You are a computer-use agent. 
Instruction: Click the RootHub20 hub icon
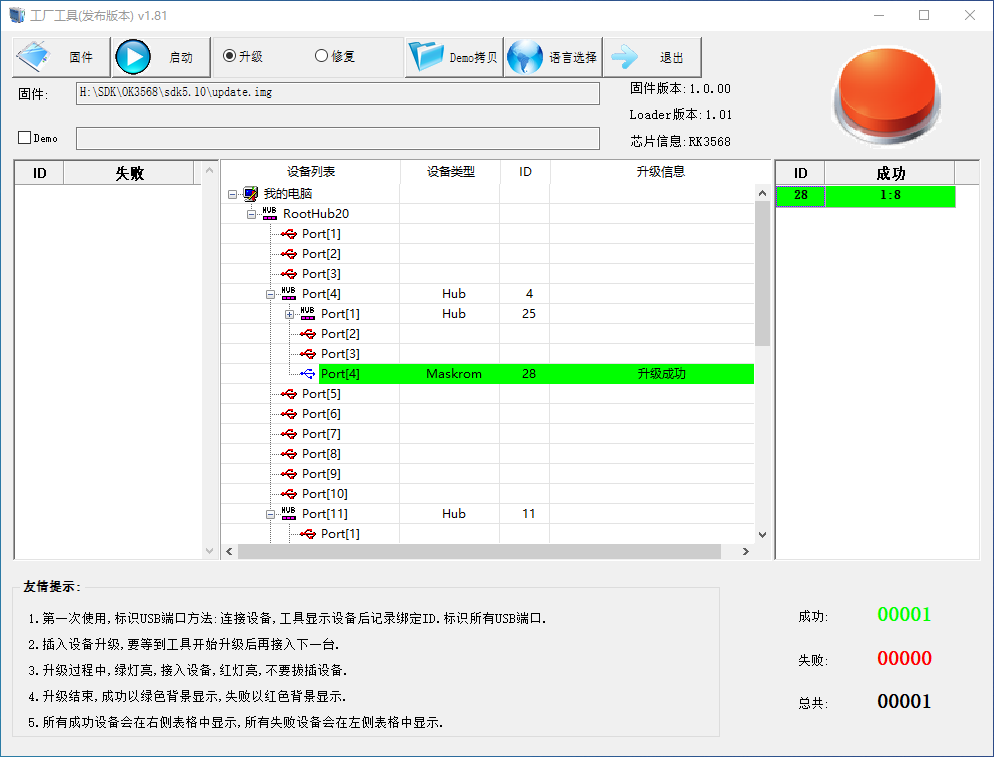pos(270,214)
